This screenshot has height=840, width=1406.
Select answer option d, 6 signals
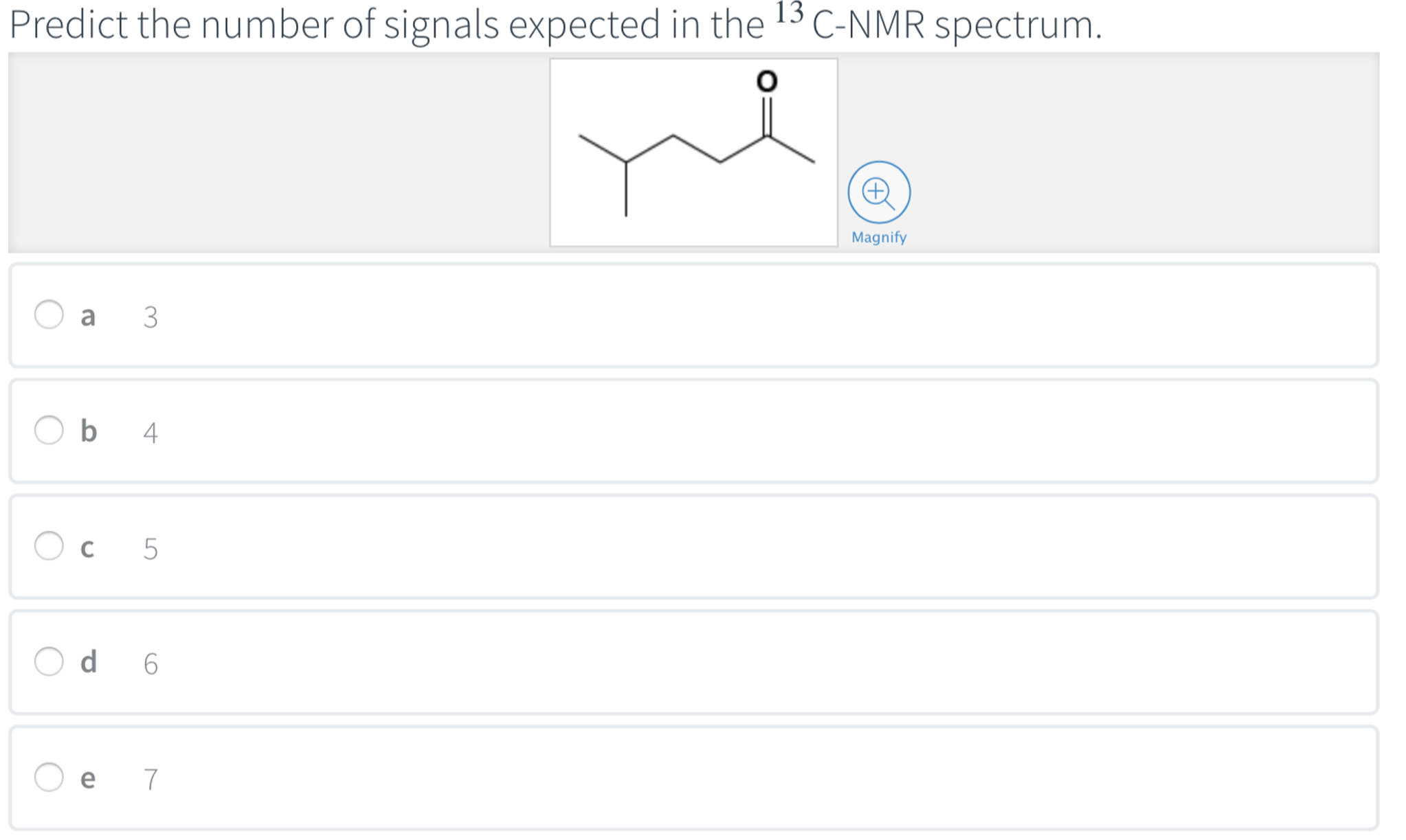49,661
